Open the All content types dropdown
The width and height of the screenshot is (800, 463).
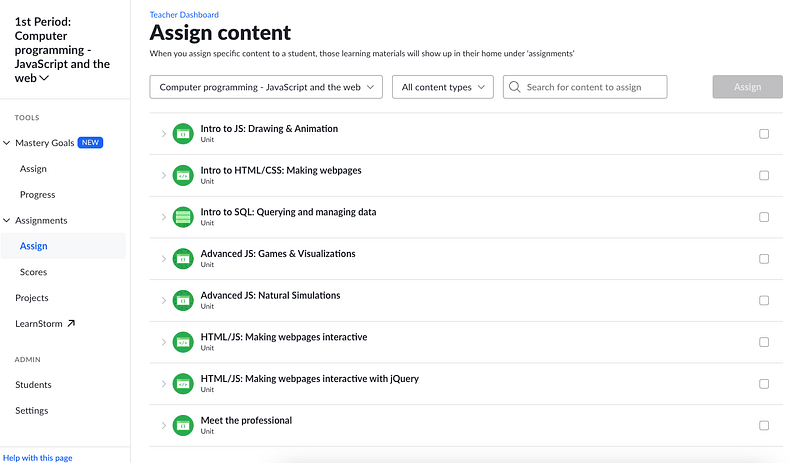[x=442, y=87]
